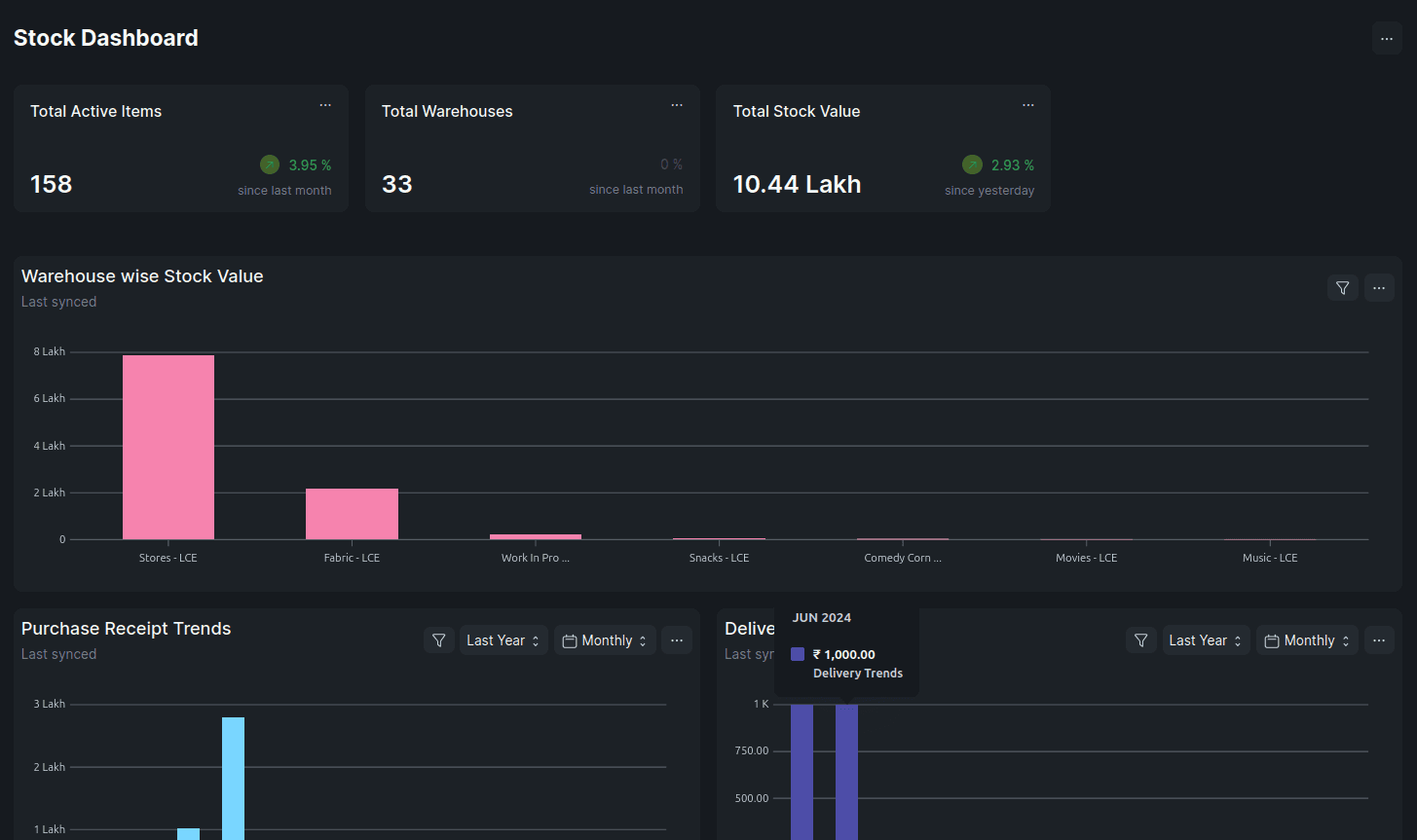Open Purchase Receipt Trends more options menu

point(677,640)
